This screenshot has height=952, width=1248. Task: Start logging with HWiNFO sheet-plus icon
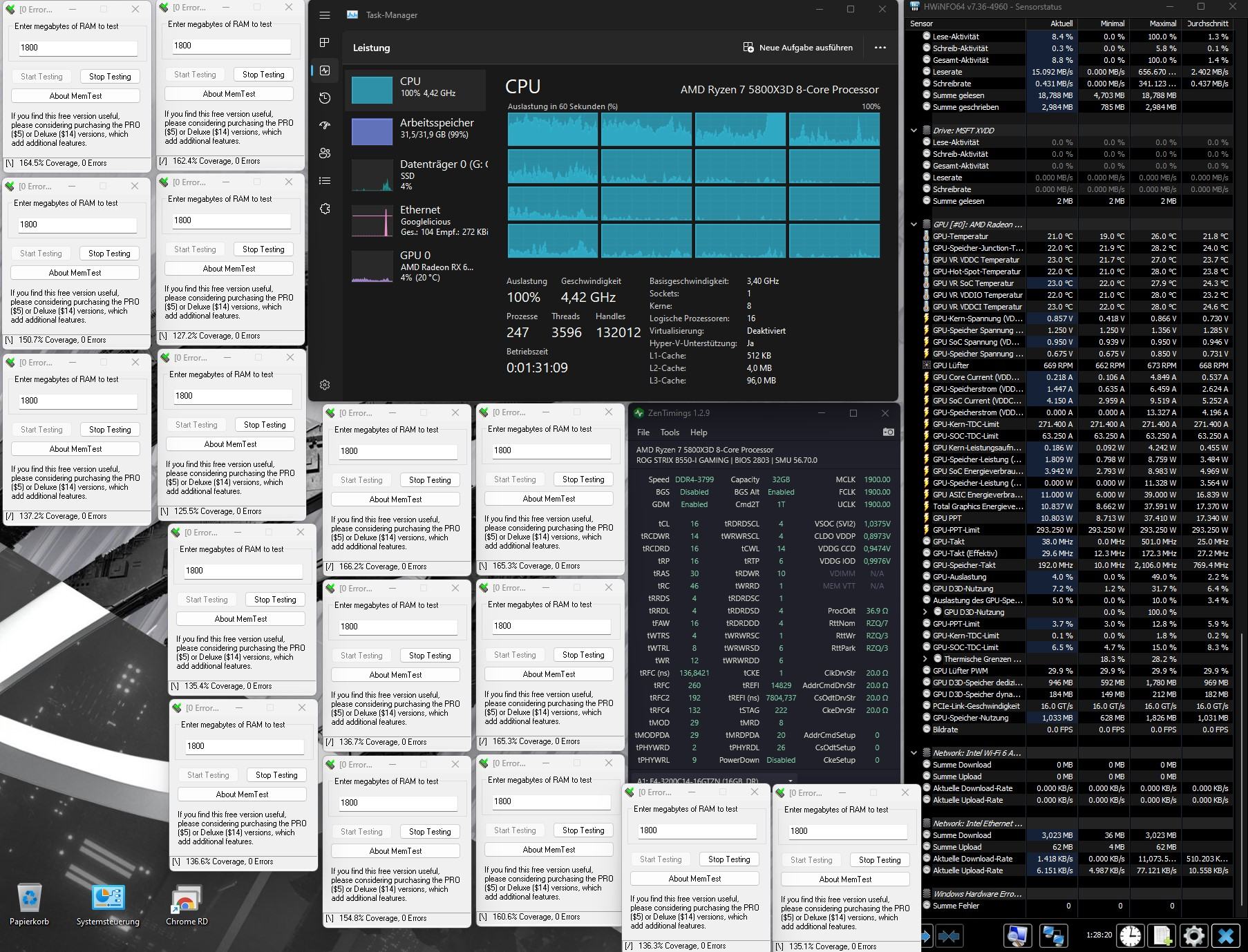click(1162, 936)
